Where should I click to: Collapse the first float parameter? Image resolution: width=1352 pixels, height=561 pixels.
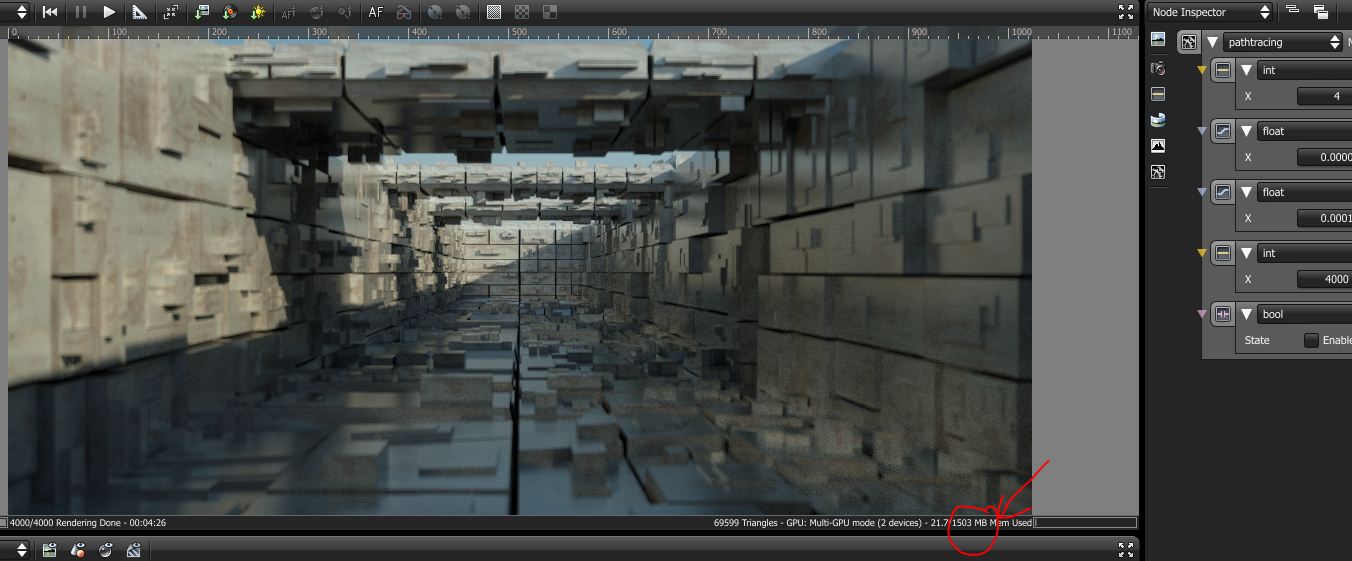pos(1247,131)
